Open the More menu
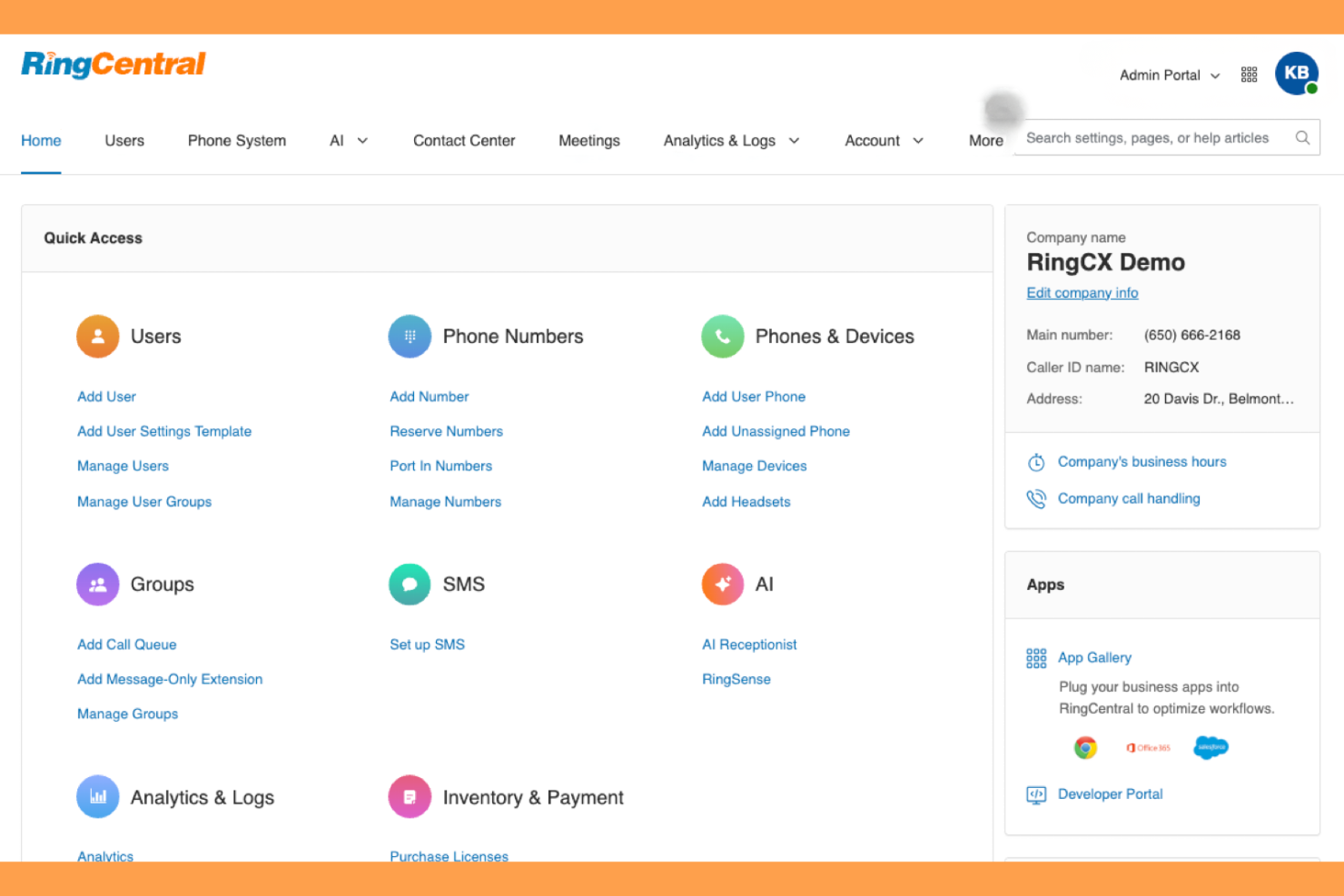Screen dimensions: 1344x896 pyautogui.click(x=986, y=141)
